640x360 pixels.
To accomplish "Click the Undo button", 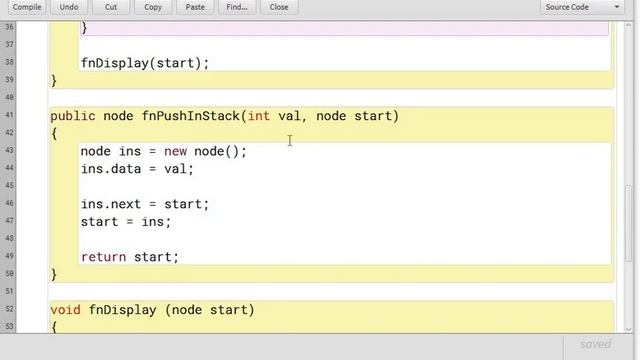I will tap(69, 7).
